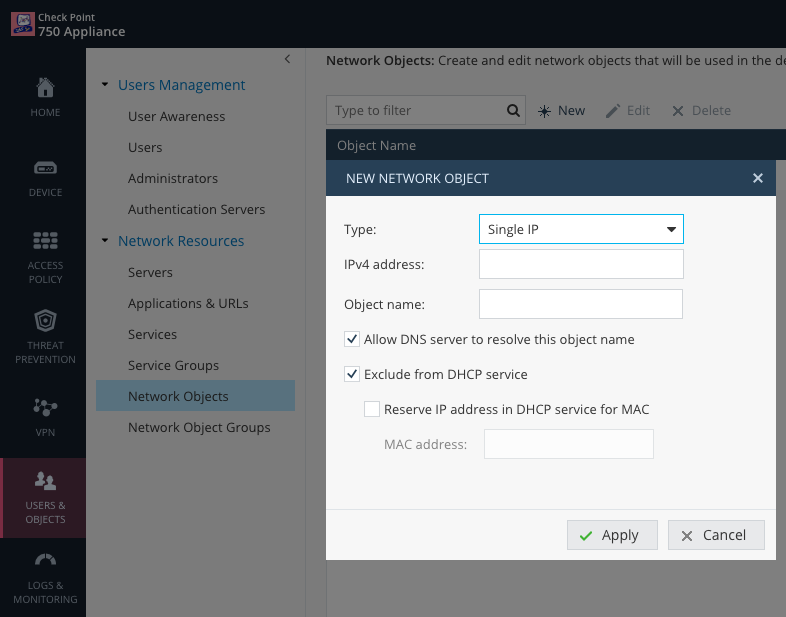Uncheck Allow DNS server to resolve object name
The height and width of the screenshot is (617, 786).
[x=352, y=339]
